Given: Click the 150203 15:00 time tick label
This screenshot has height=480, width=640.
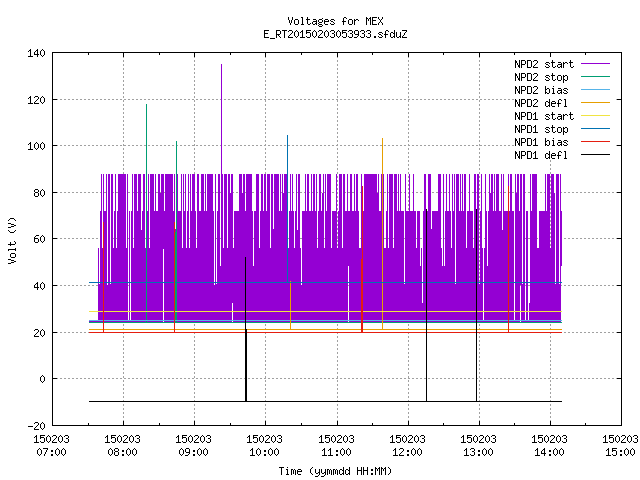Looking at the screenshot, I should click(620, 446).
